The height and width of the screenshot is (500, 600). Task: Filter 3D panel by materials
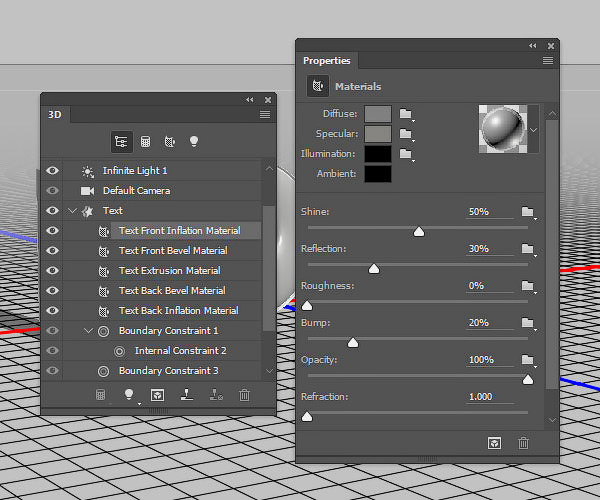(170, 142)
